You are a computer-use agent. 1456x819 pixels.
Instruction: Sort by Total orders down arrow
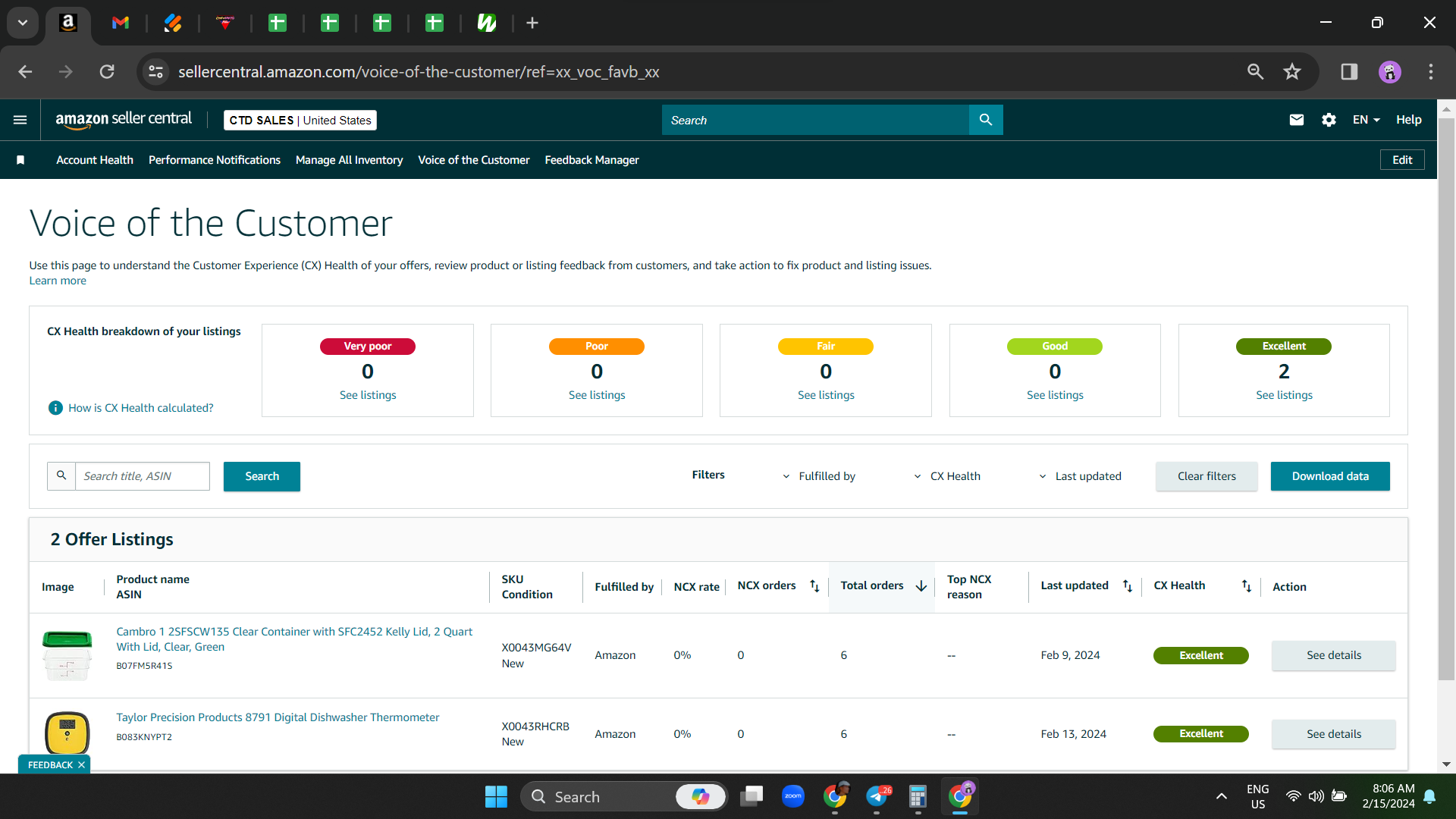[x=921, y=585]
